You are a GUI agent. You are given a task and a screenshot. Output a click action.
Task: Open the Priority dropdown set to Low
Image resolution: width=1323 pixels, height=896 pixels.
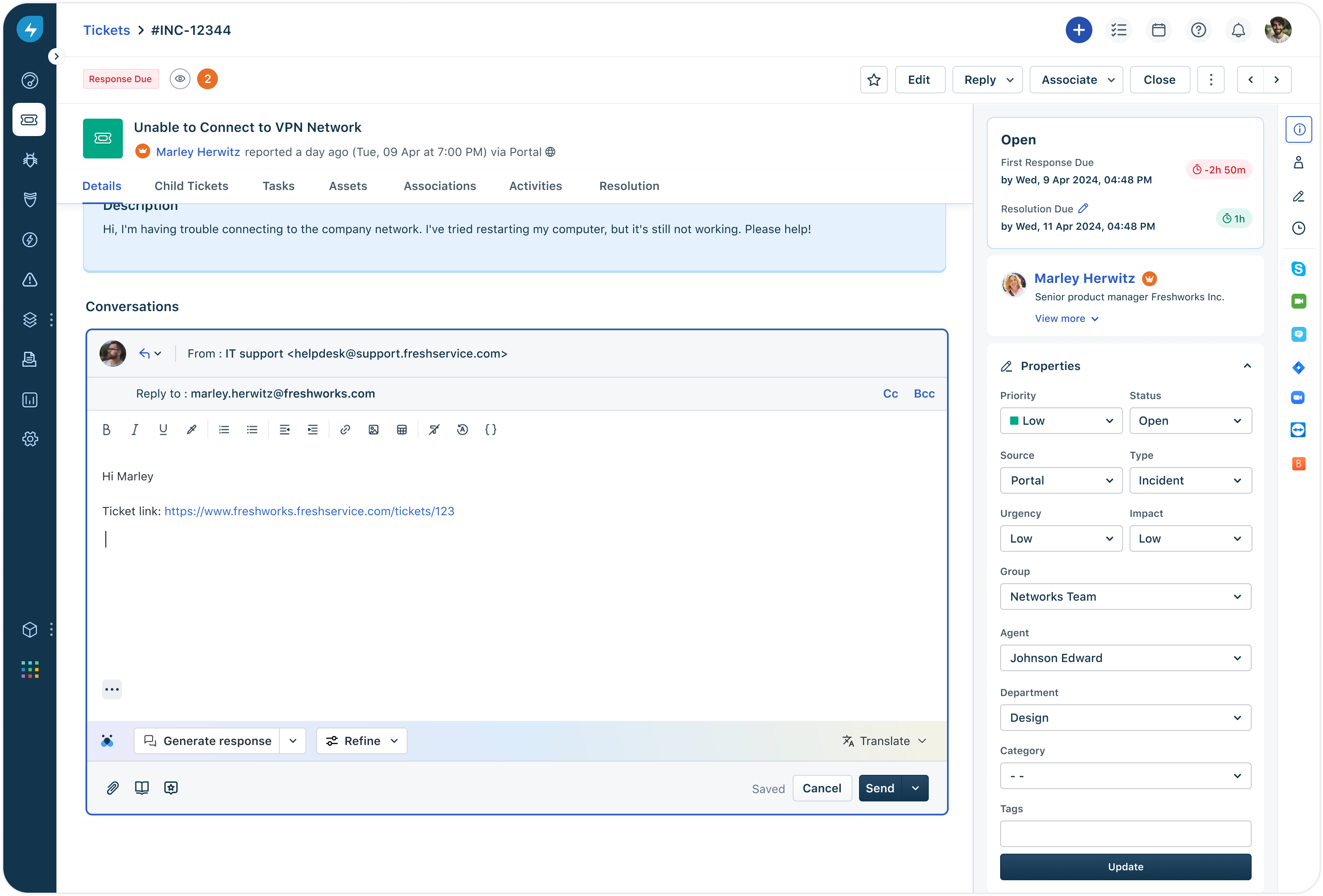(1061, 421)
